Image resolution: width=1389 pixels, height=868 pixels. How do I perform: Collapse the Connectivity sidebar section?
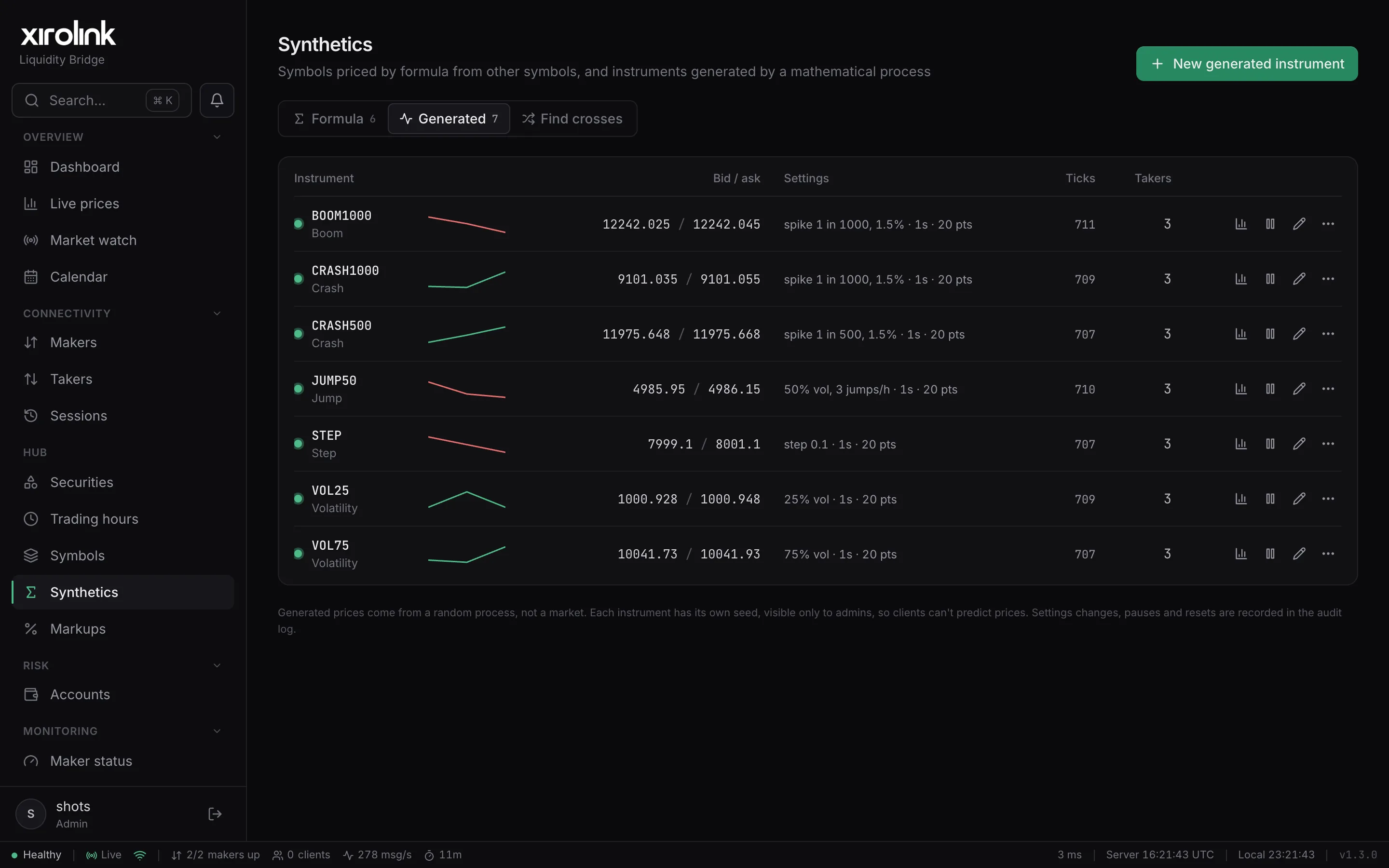coord(217,313)
